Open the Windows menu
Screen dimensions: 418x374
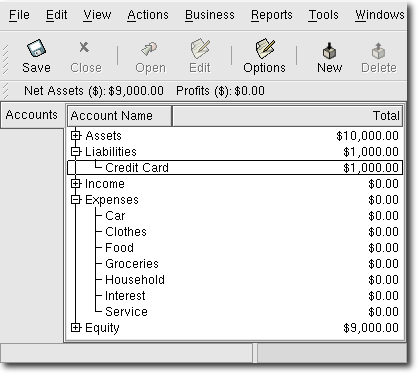coord(380,15)
